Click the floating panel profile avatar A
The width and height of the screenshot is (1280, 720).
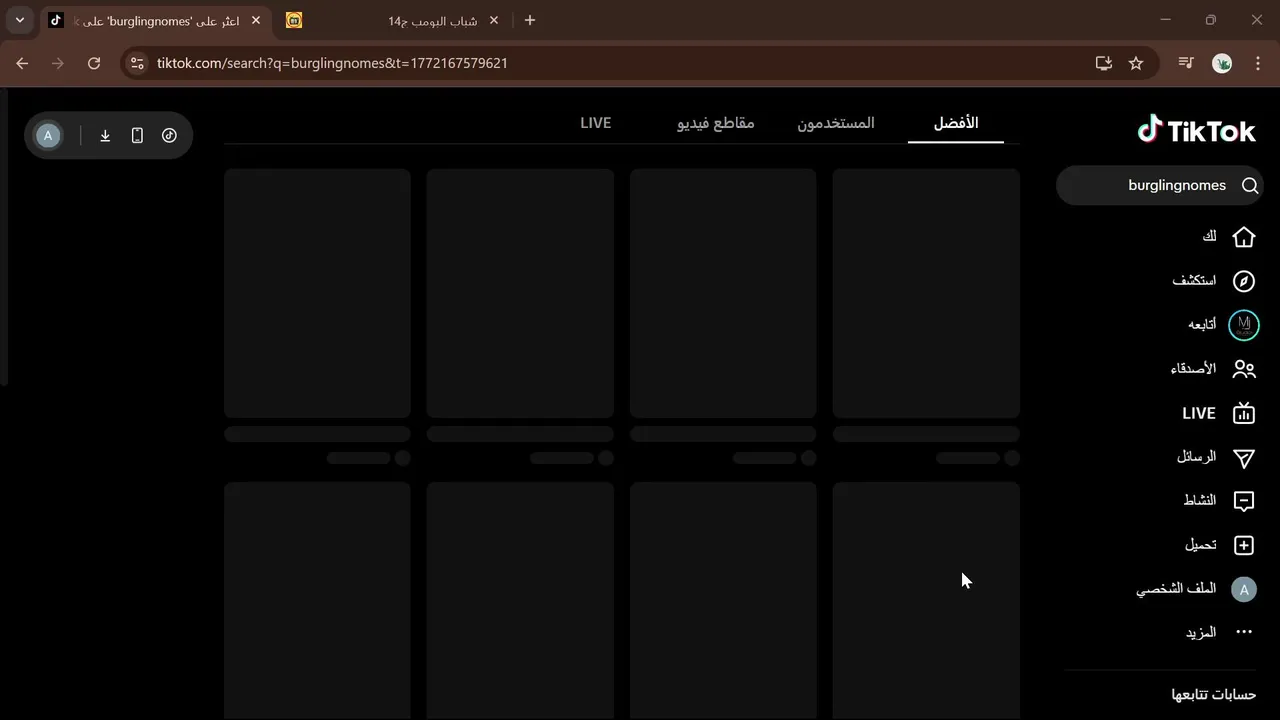pos(48,136)
